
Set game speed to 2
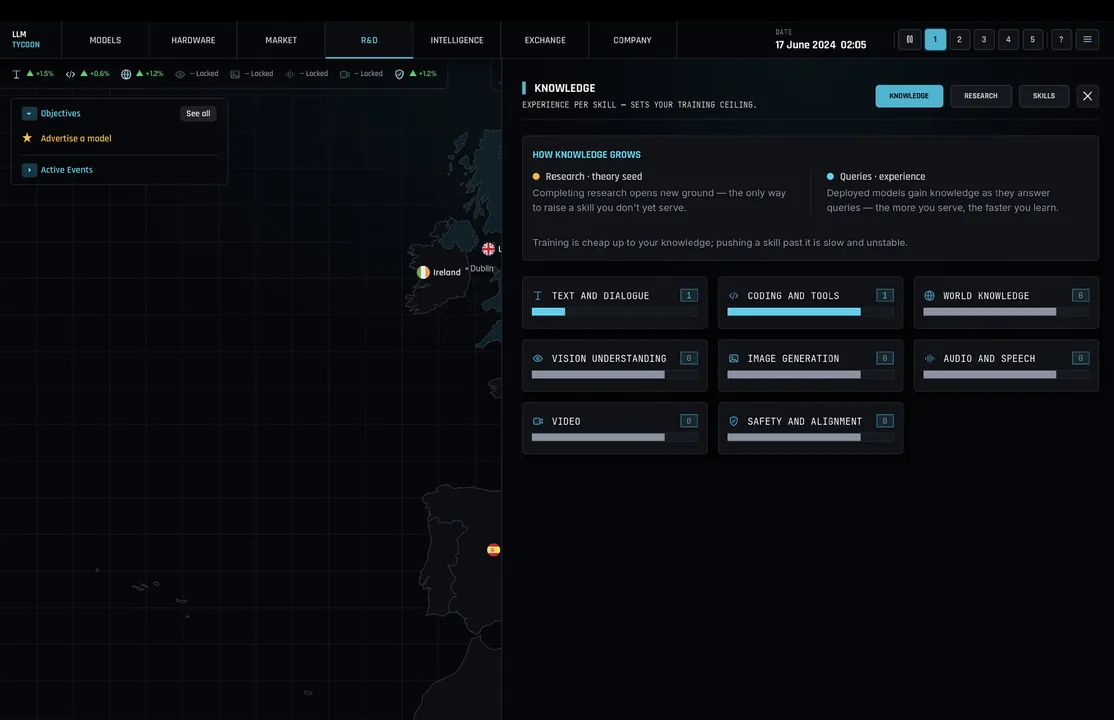(959, 40)
